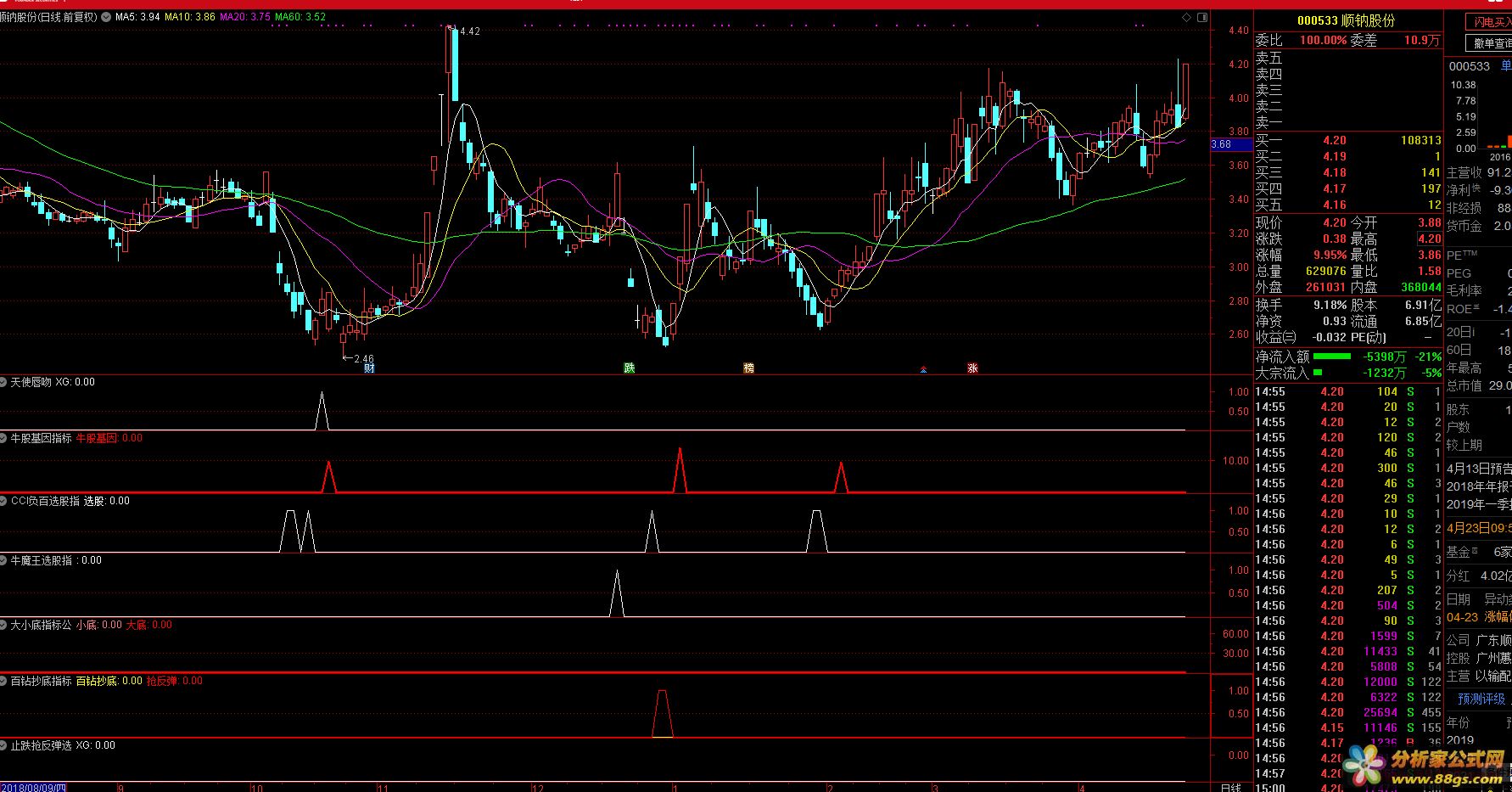1512x792 pixels.
Task: Click the -5398万 net inflow value
Action: click(x=1384, y=357)
